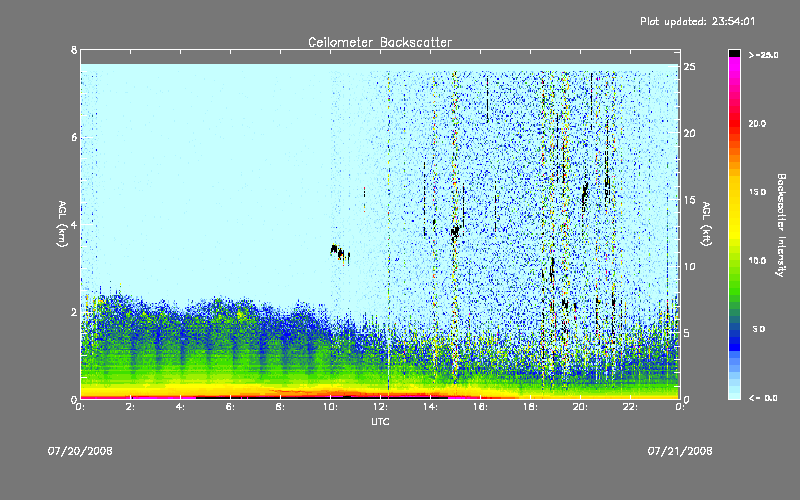Click the right 'AGL (kft)' axis label
This screenshot has width=800, height=500.
[x=706, y=224]
